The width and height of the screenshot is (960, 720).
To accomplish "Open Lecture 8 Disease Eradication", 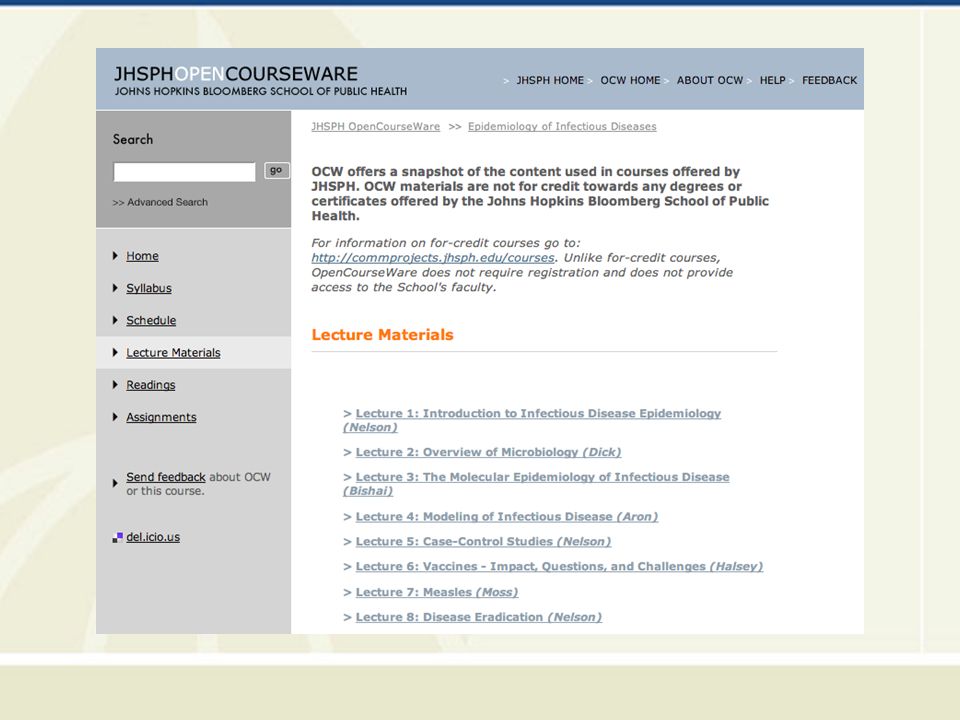I will tap(479, 617).
